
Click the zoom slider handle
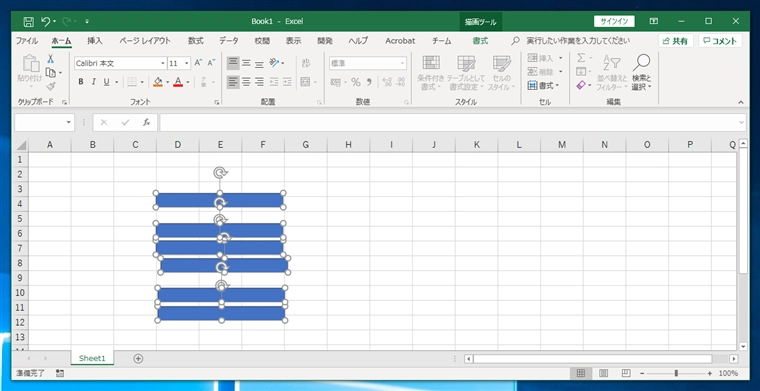click(676, 373)
